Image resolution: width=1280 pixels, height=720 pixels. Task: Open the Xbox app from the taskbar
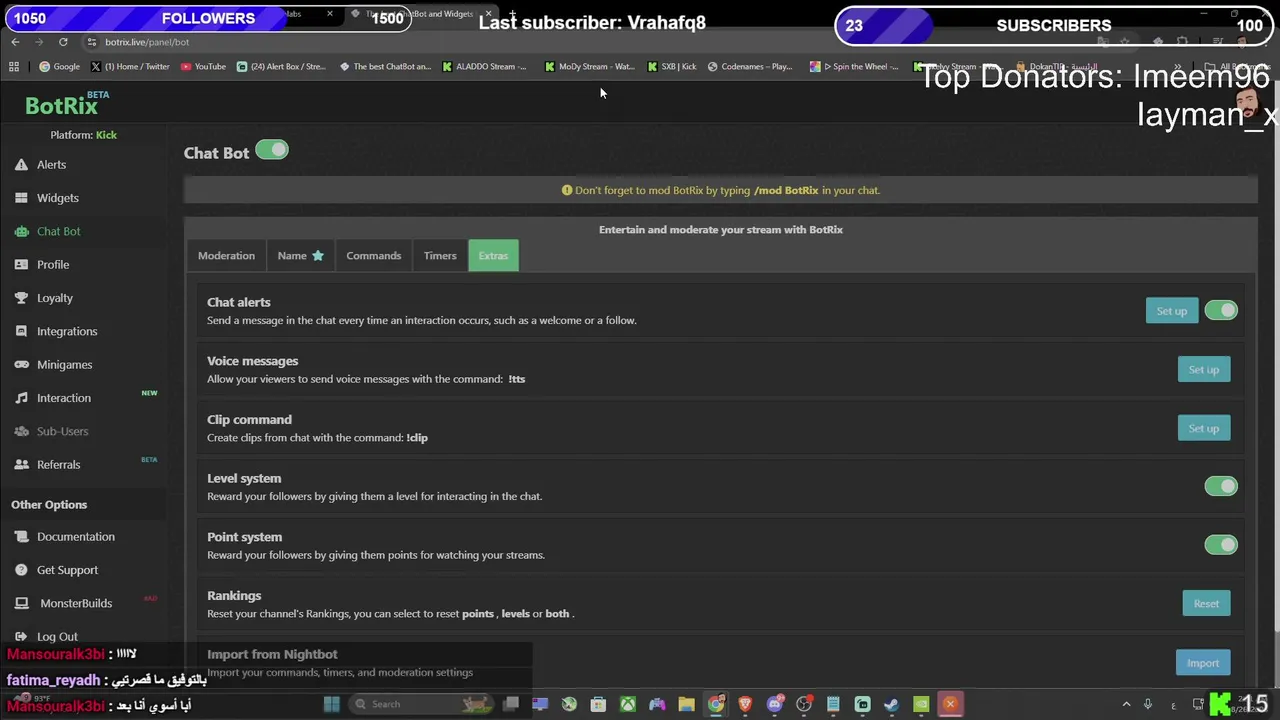(627, 704)
